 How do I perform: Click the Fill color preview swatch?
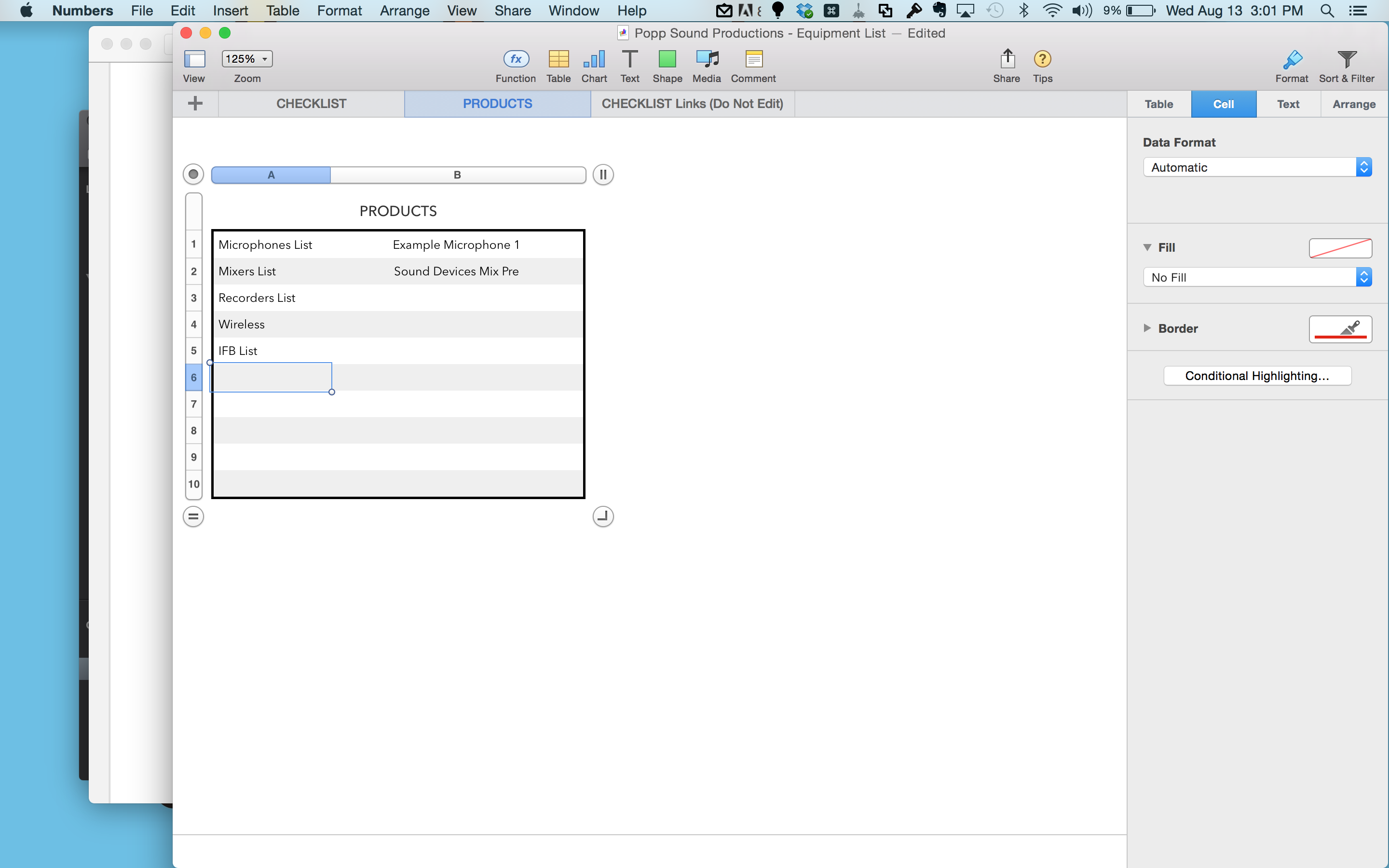click(1340, 248)
